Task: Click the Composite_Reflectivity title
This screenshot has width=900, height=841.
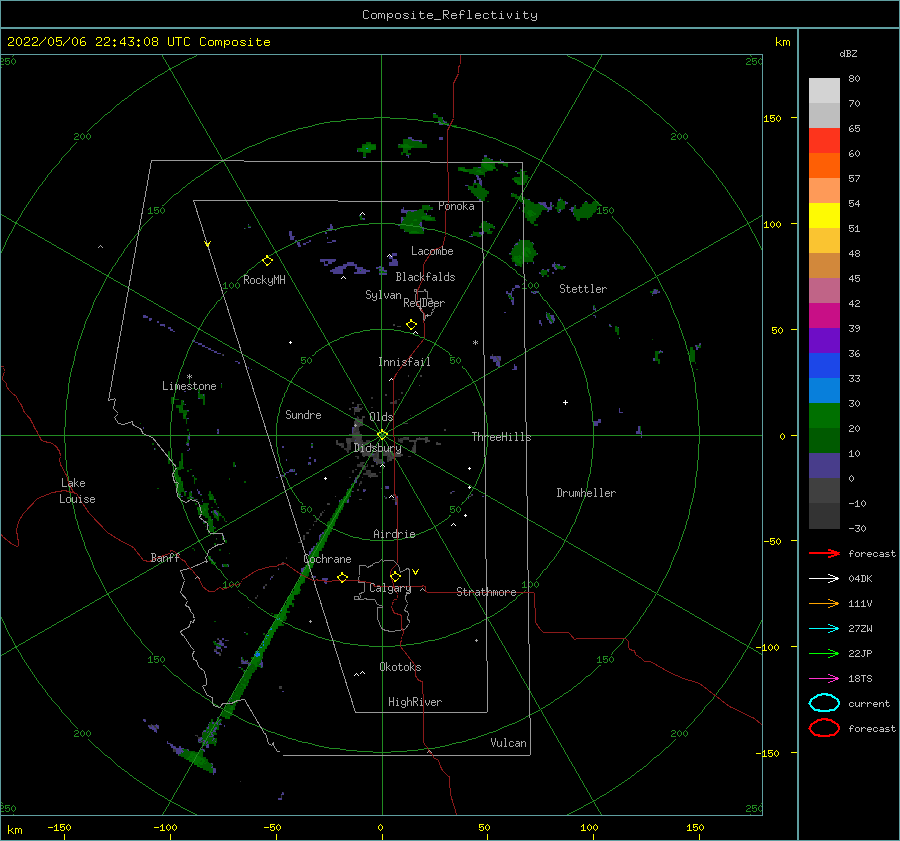Action: pos(449,15)
